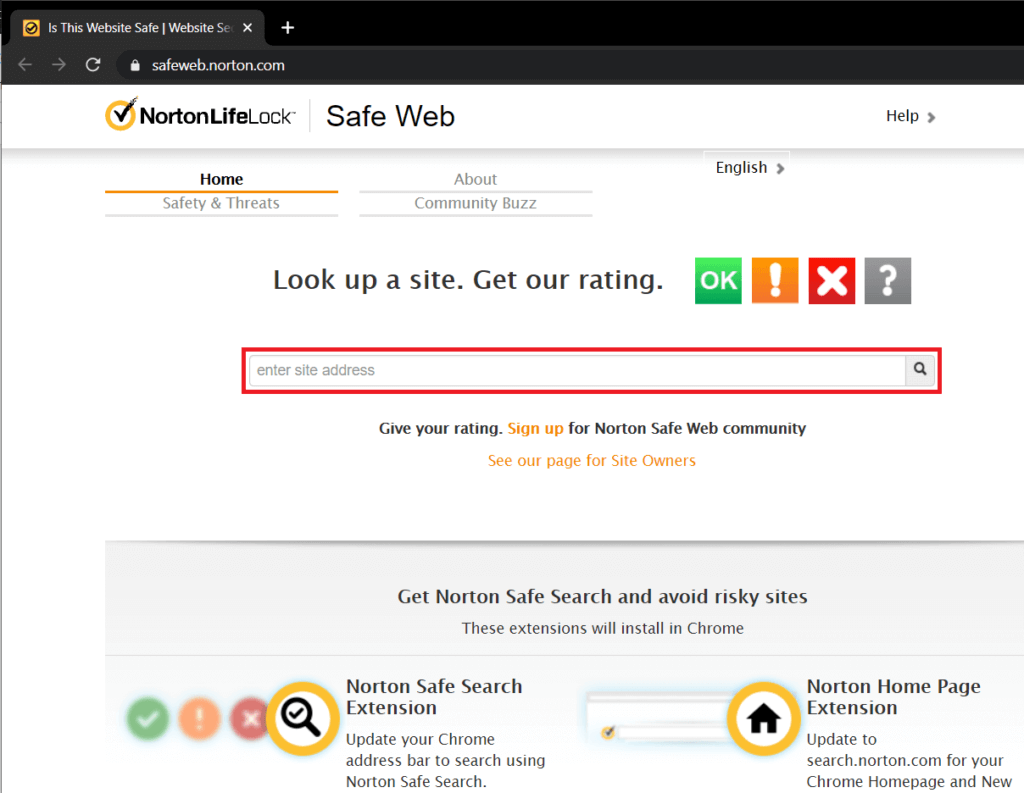Expand the English language selector
Viewport: 1024px width, 793px height.
pos(749,168)
